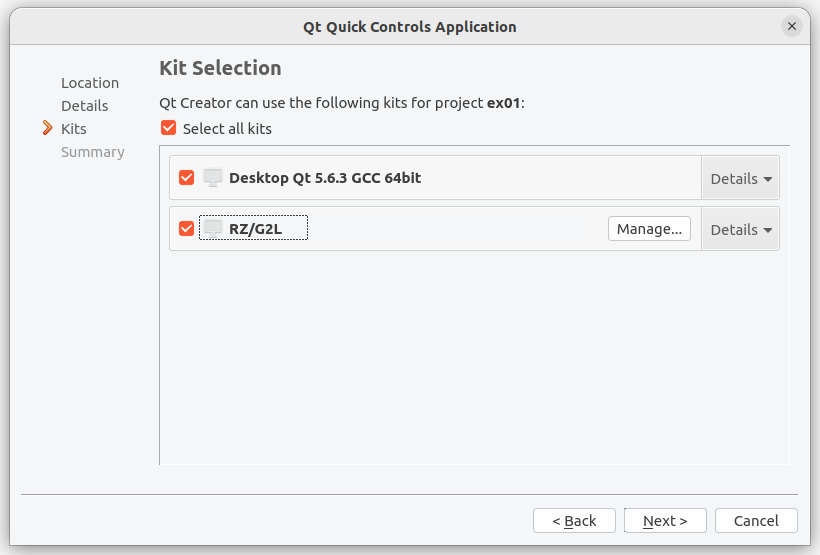This screenshot has width=820, height=555.
Task: Expand Details for the RZ/G2L kit
Action: click(x=741, y=229)
